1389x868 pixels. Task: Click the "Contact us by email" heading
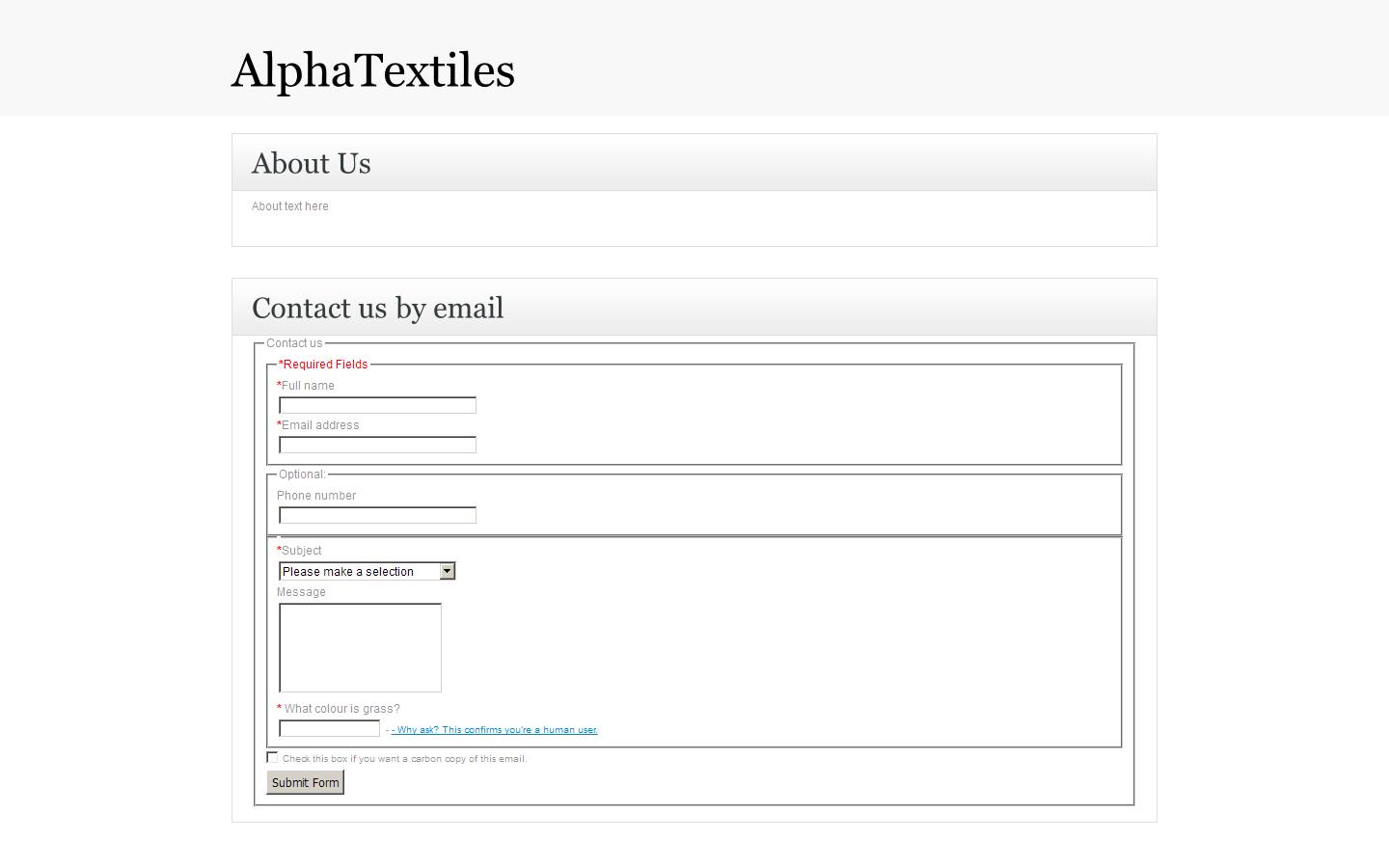click(x=377, y=308)
